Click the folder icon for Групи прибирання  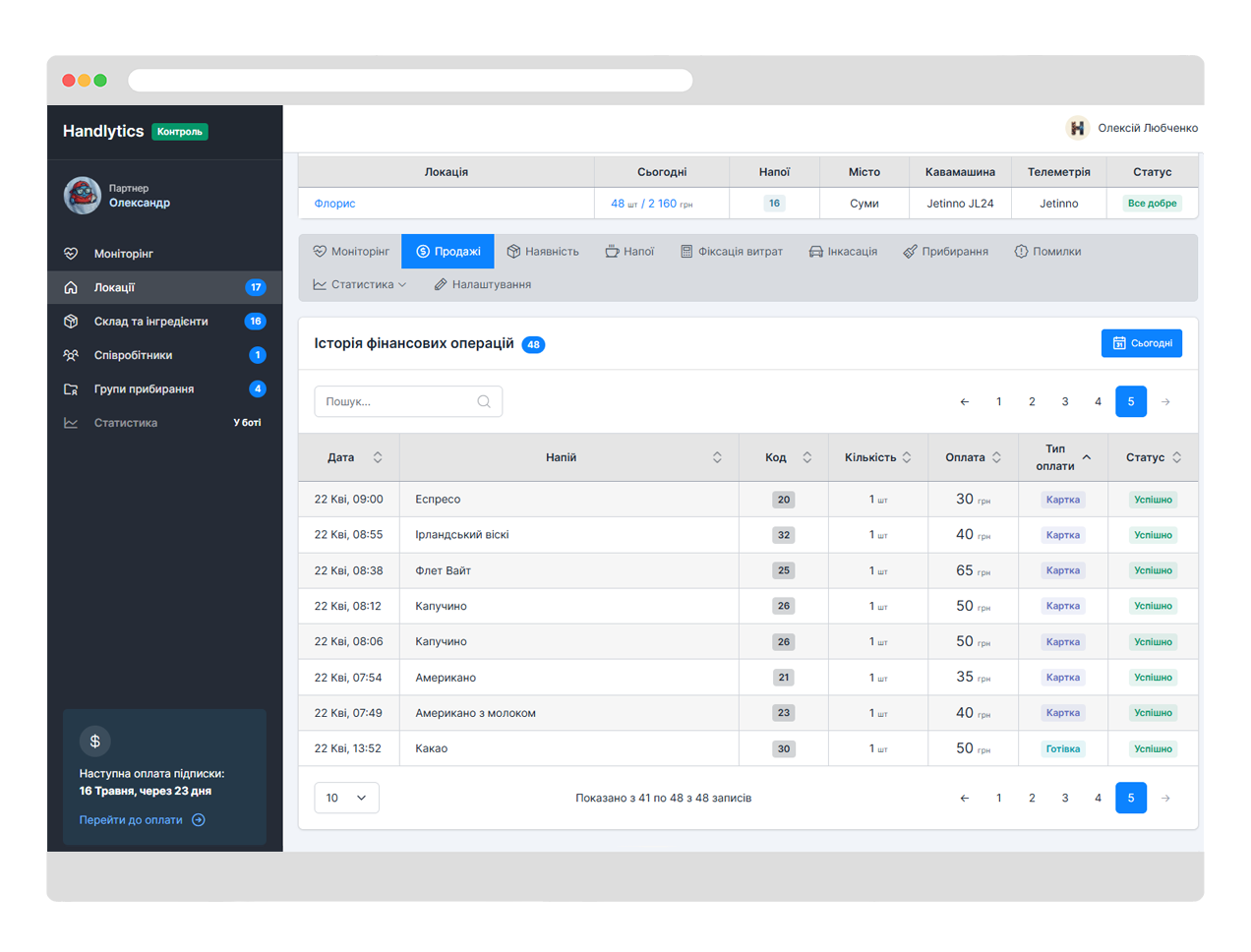tap(71, 389)
